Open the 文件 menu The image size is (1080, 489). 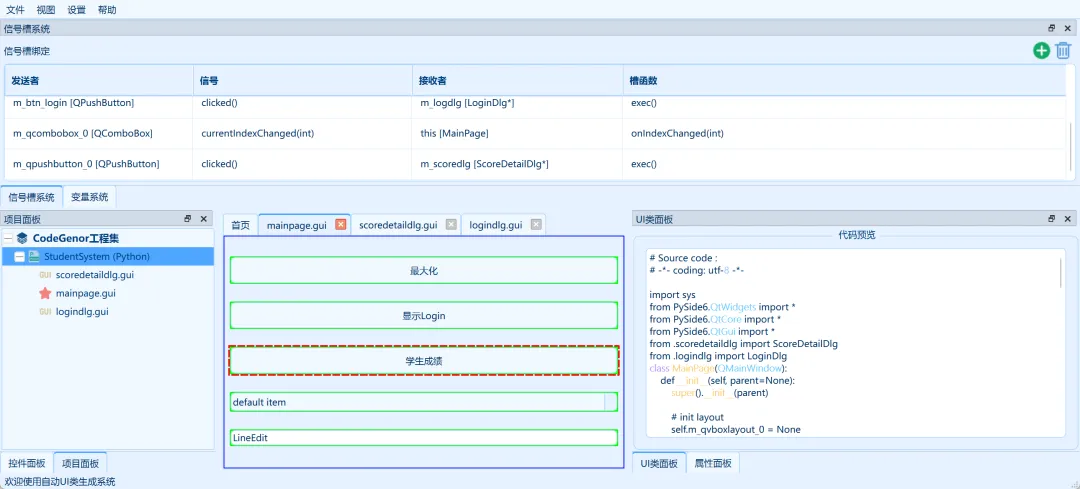click(15, 10)
